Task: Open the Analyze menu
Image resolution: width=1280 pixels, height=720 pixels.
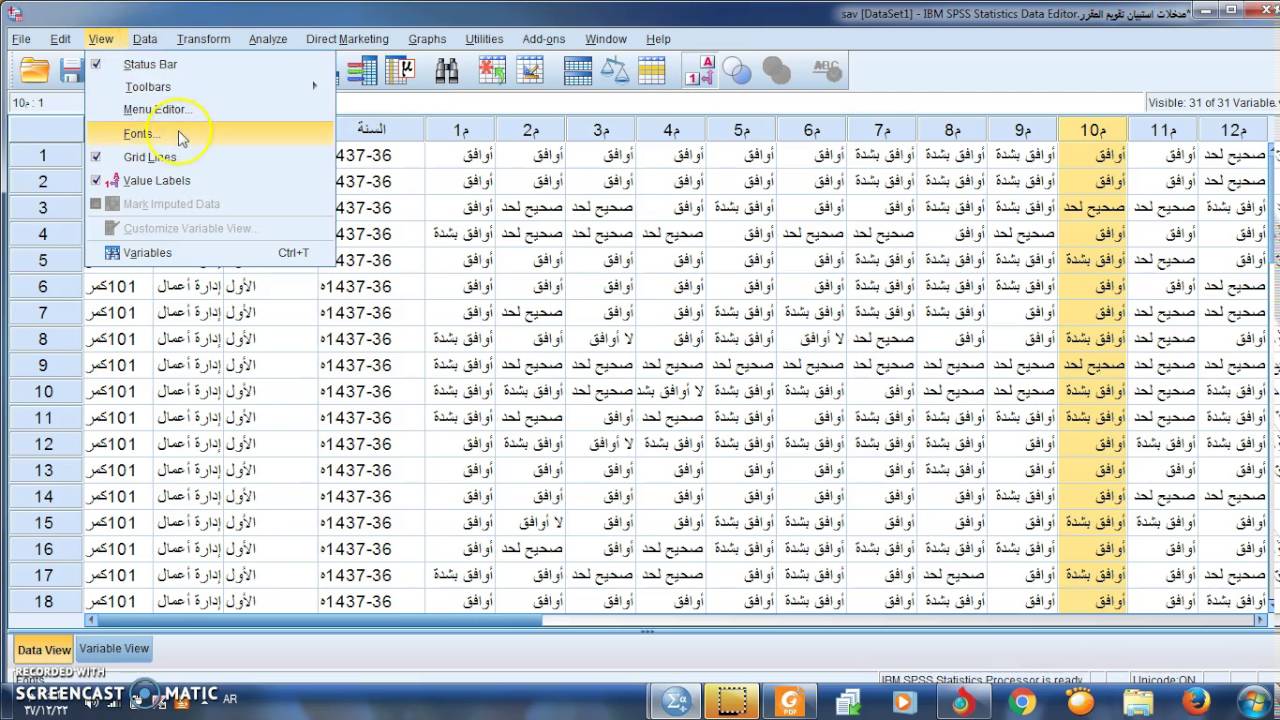Action: click(268, 39)
